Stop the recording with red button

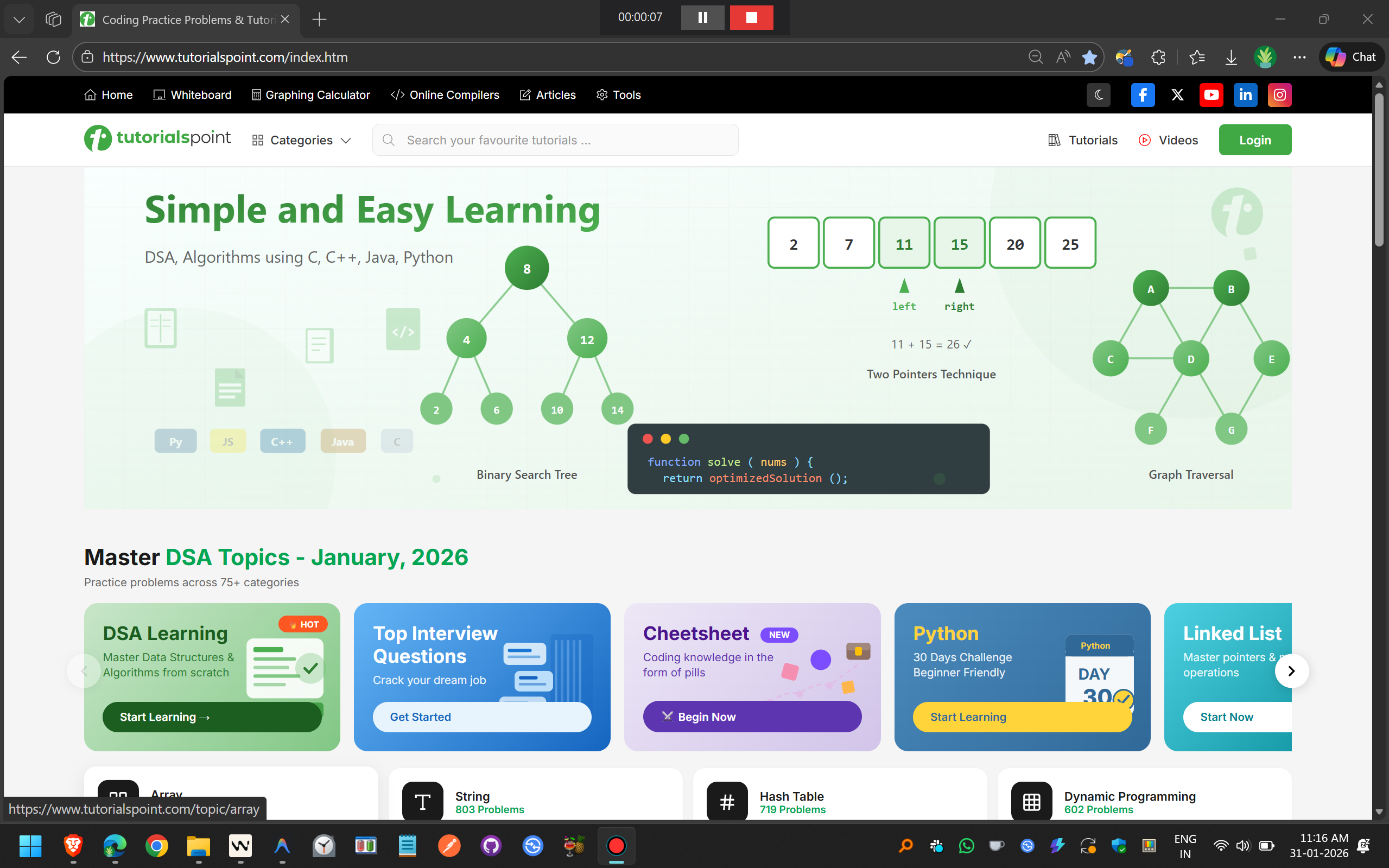pyautogui.click(x=751, y=17)
